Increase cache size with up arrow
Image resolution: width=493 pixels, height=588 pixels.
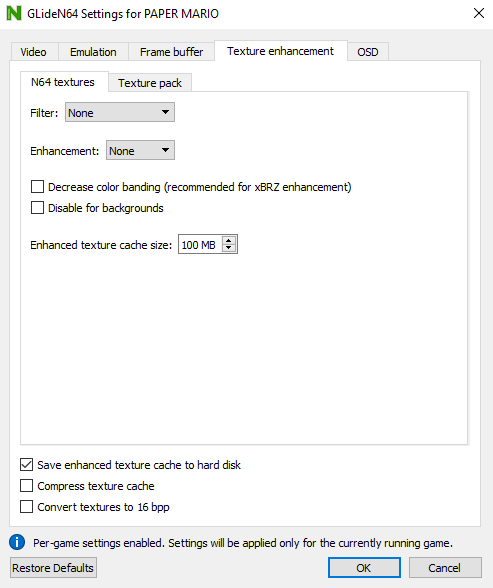[x=229, y=240]
